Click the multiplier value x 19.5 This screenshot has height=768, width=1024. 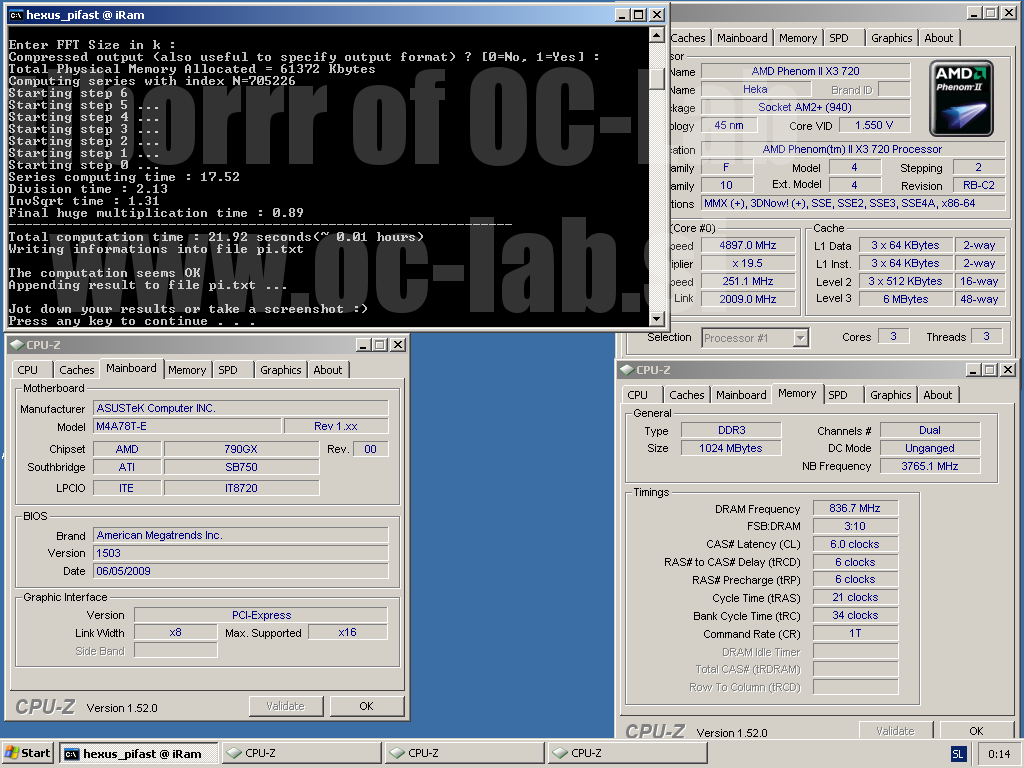748,263
